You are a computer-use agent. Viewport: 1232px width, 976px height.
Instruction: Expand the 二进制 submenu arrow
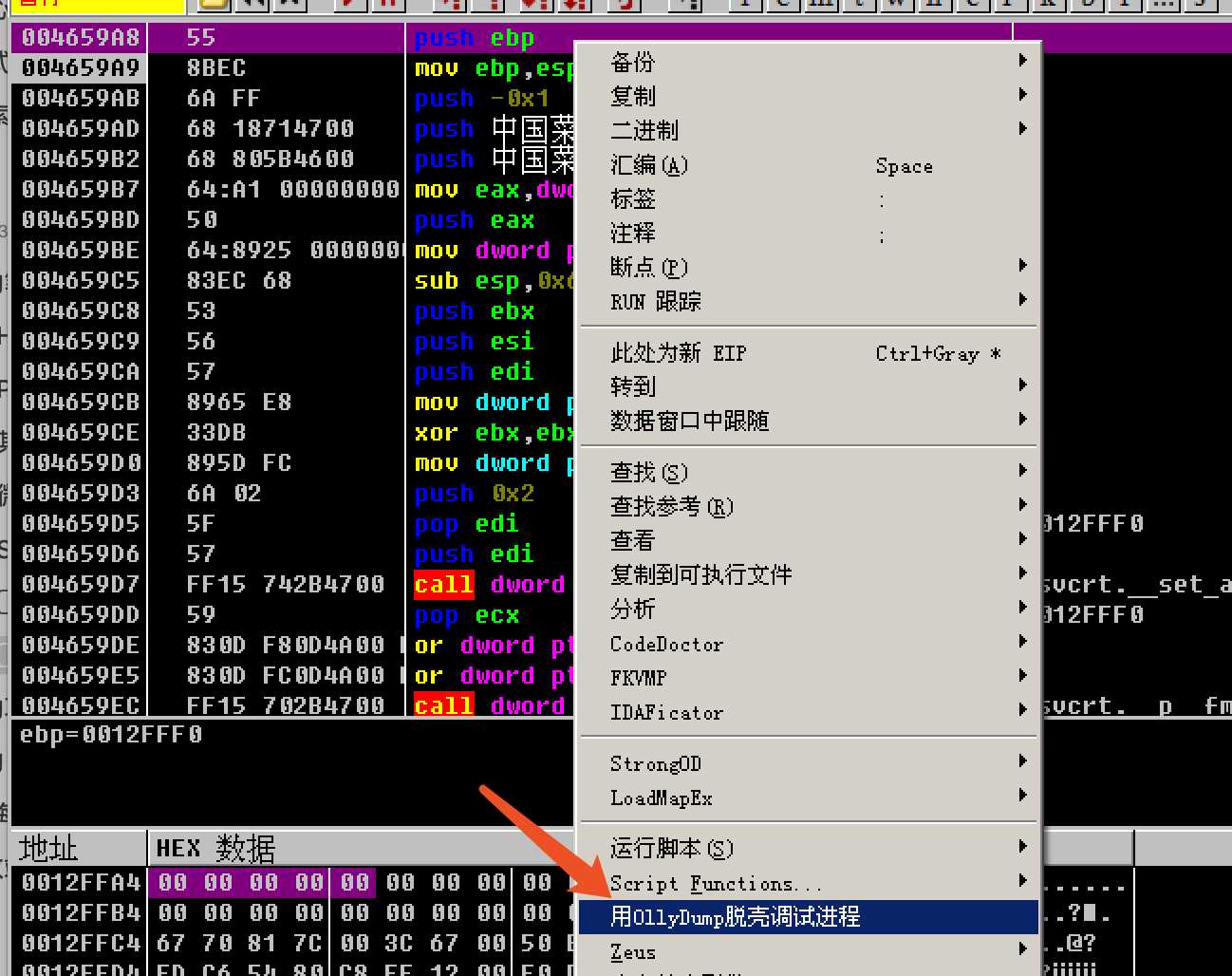pyautogui.click(x=1022, y=129)
